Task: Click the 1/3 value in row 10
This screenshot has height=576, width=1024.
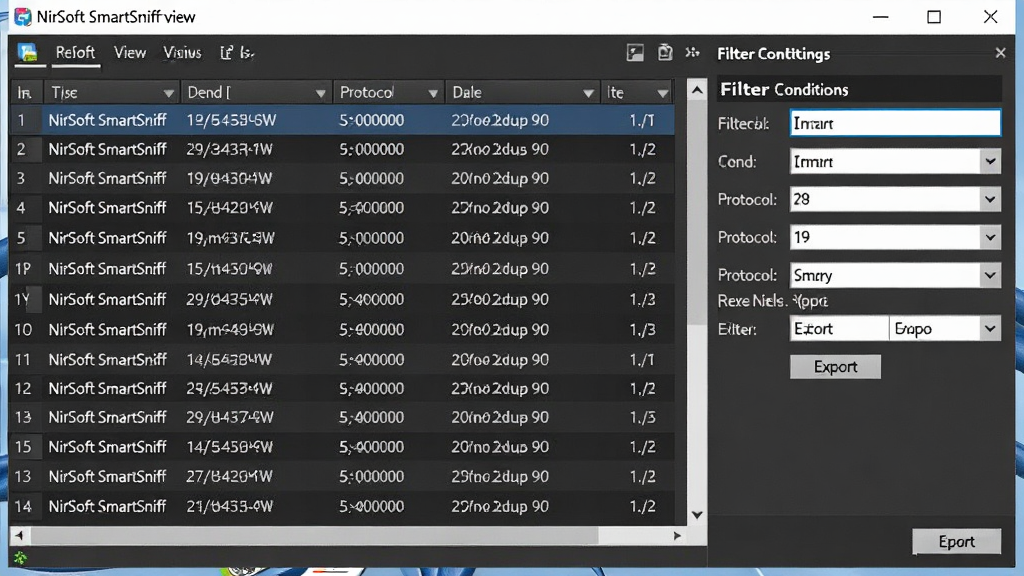Action: click(643, 330)
